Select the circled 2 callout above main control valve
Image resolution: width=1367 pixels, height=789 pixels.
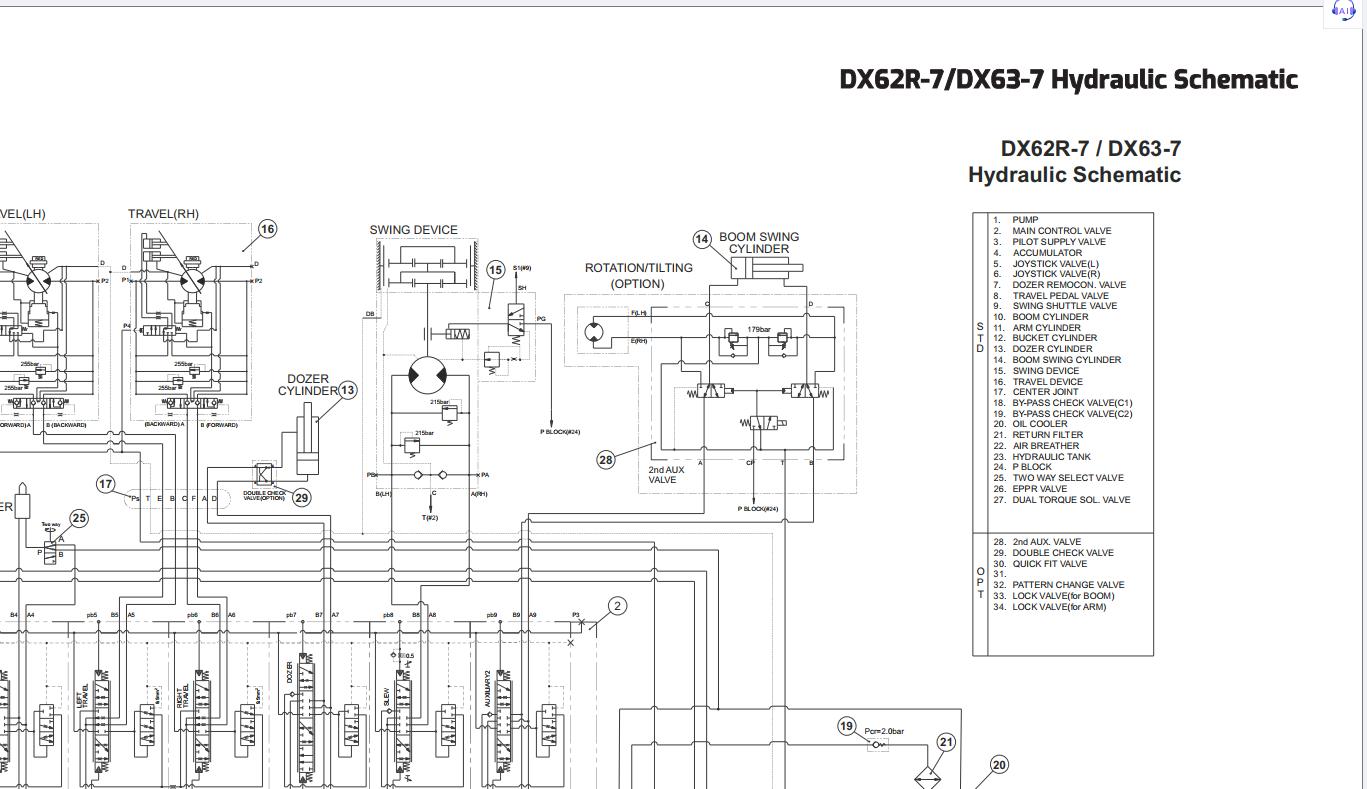coord(618,606)
